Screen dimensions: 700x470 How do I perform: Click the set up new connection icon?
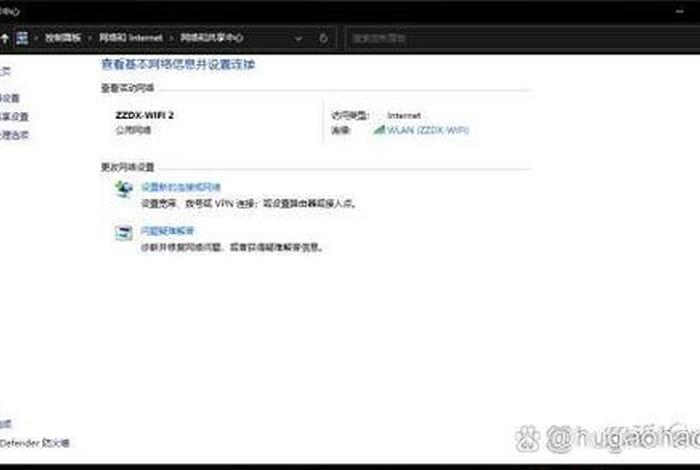click(124, 189)
